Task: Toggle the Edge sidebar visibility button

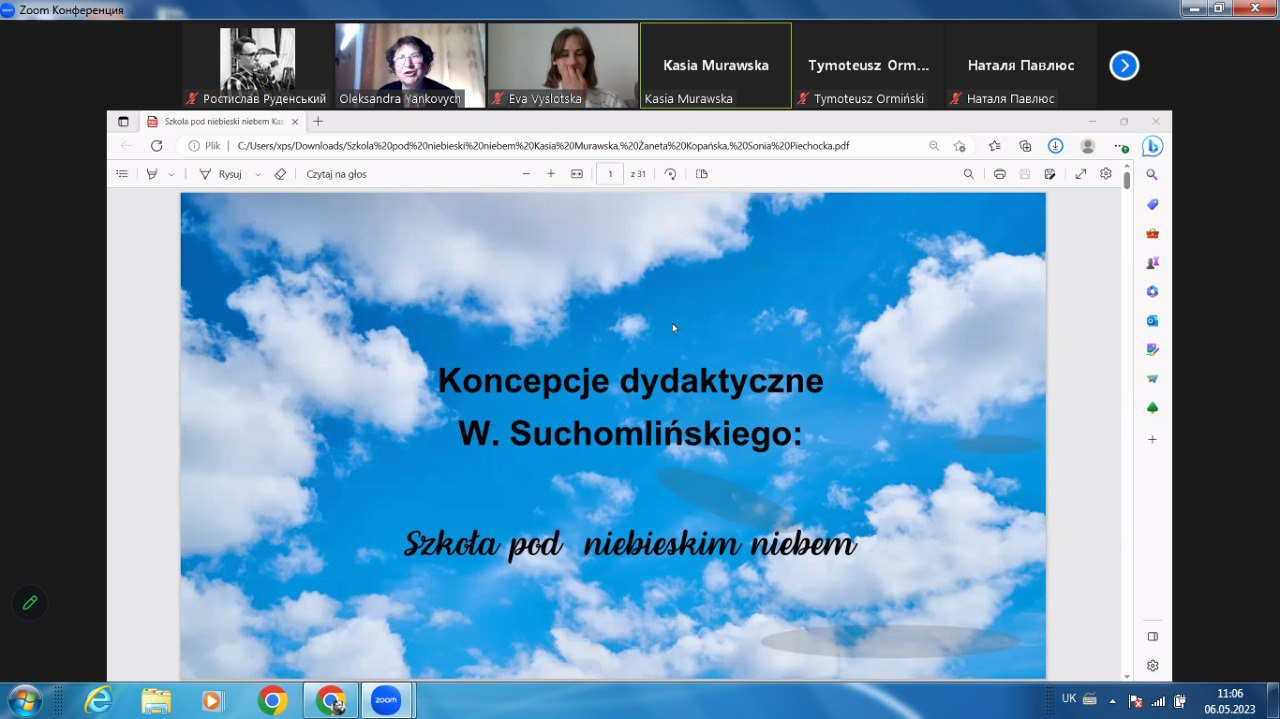Action: (x=1152, y=636)
